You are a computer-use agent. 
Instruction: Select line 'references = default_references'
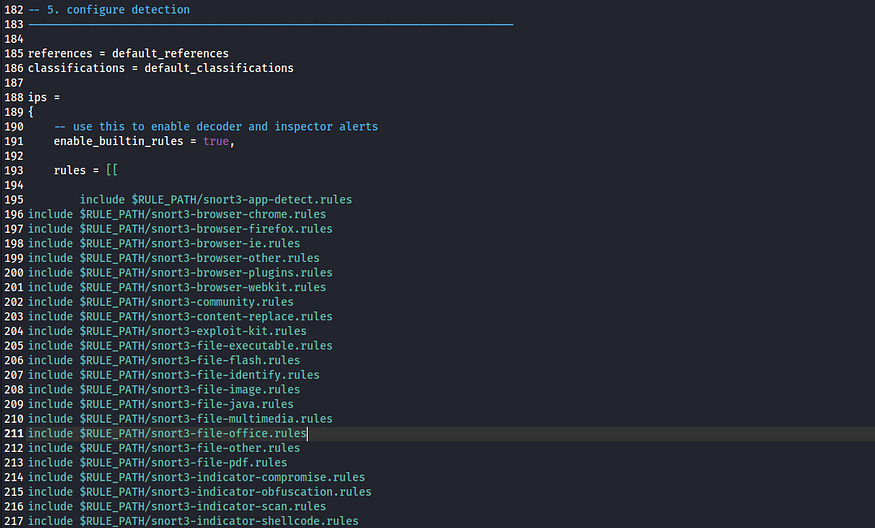(x=128, y=53)
